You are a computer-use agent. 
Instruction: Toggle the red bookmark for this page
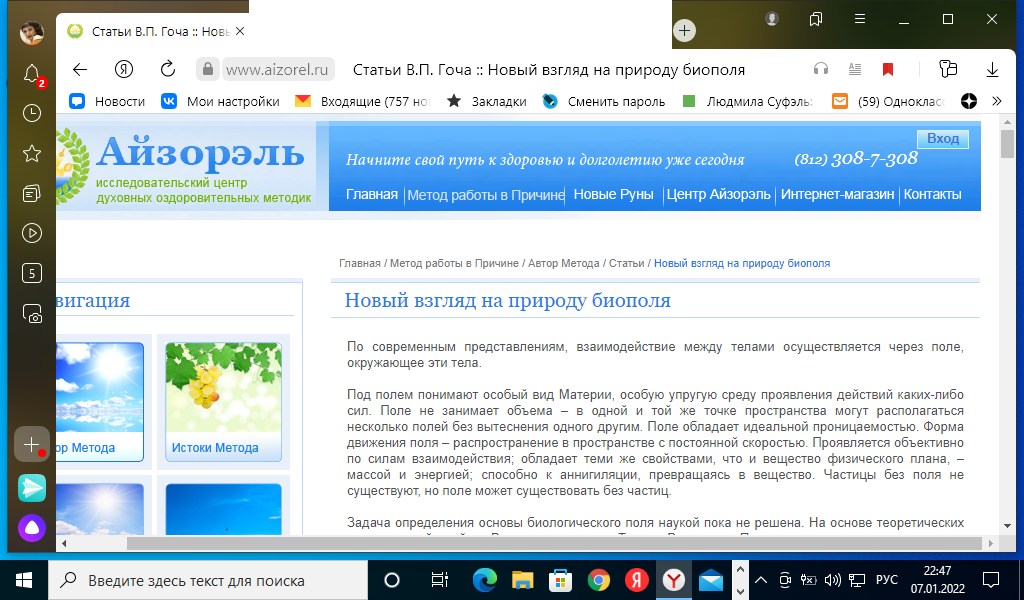pyautogui.click(x=887, y=69)
